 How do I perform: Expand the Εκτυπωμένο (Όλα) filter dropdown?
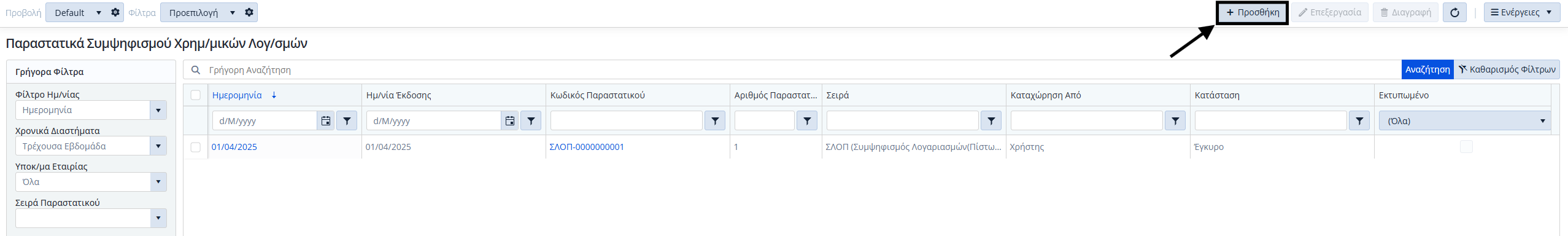1465,121
